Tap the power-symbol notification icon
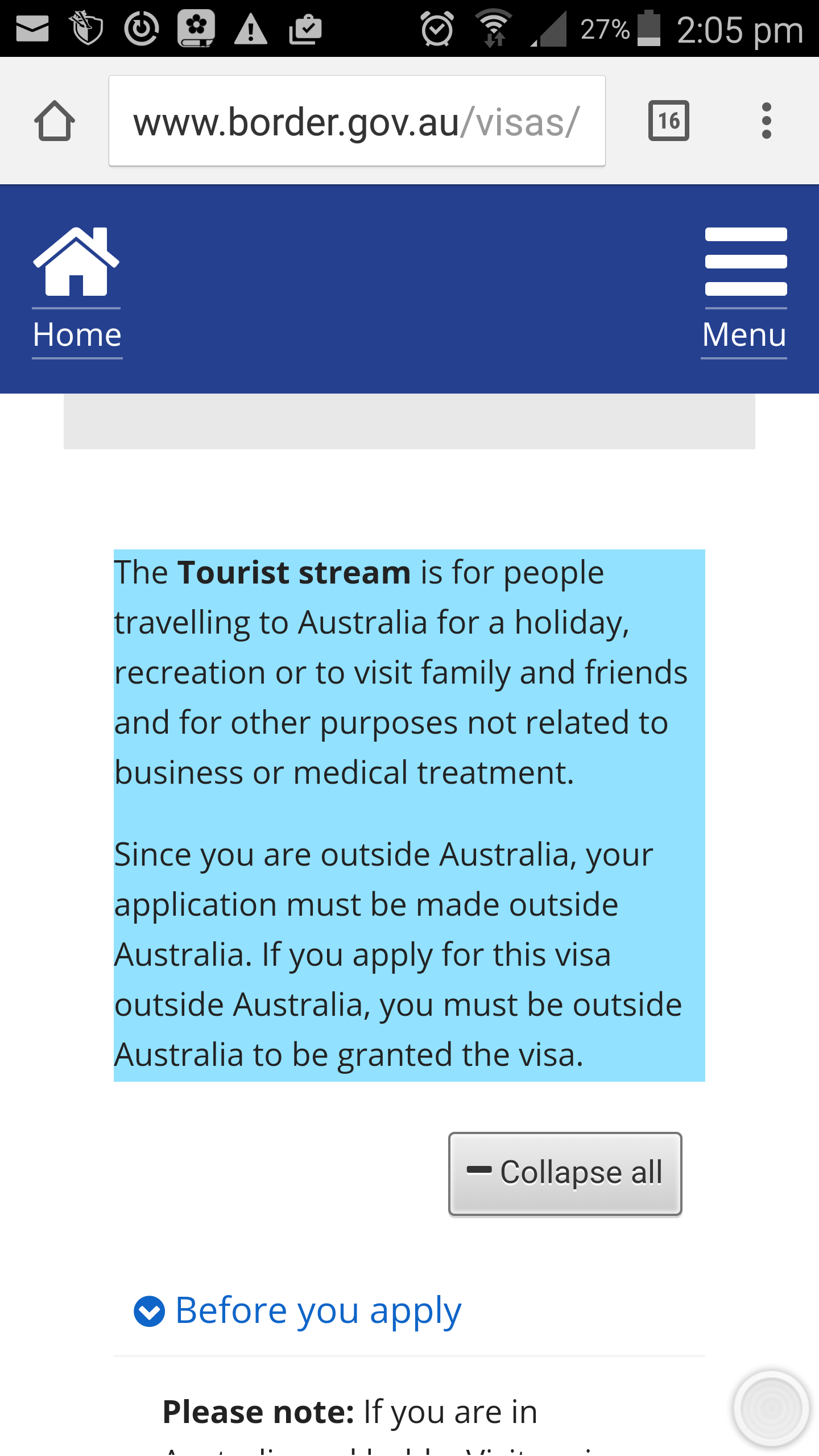 tap(141, 28)
